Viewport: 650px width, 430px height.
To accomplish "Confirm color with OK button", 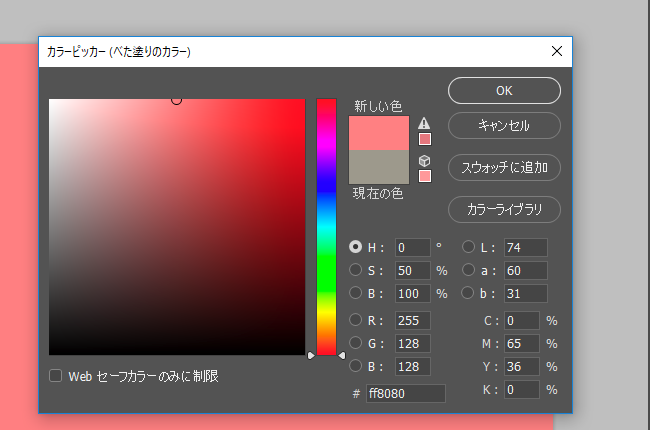I will (x=504, y=91).
